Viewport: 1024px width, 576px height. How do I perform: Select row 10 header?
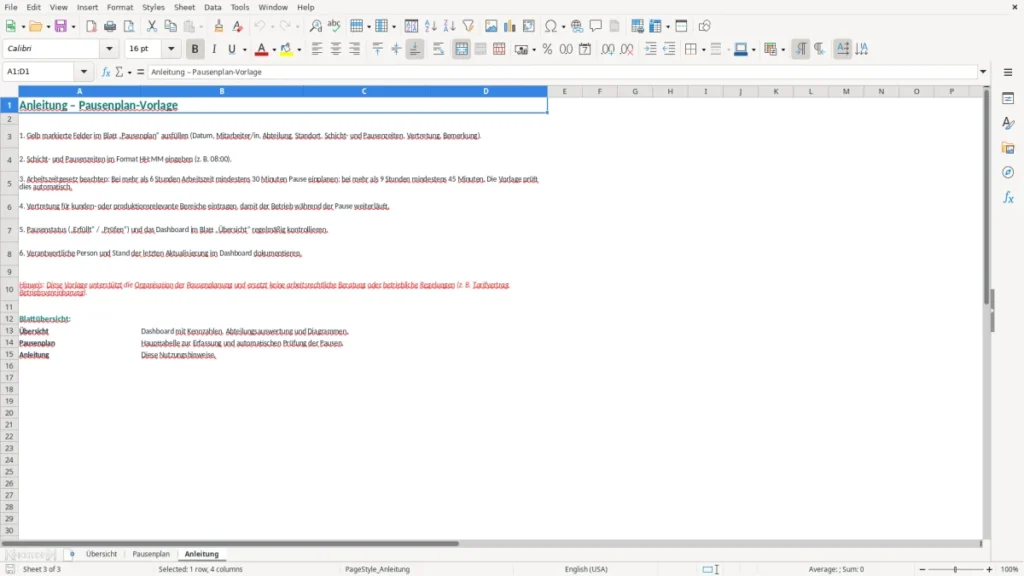click(x=9, y=289)
